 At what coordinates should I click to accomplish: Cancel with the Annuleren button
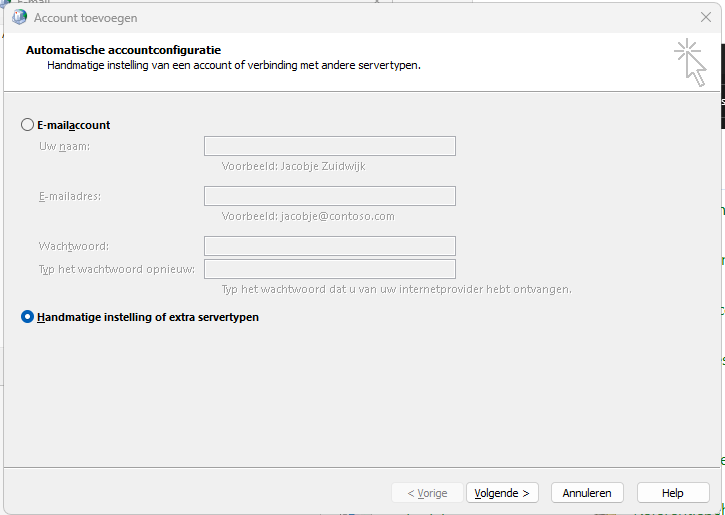tap(587, 493)
